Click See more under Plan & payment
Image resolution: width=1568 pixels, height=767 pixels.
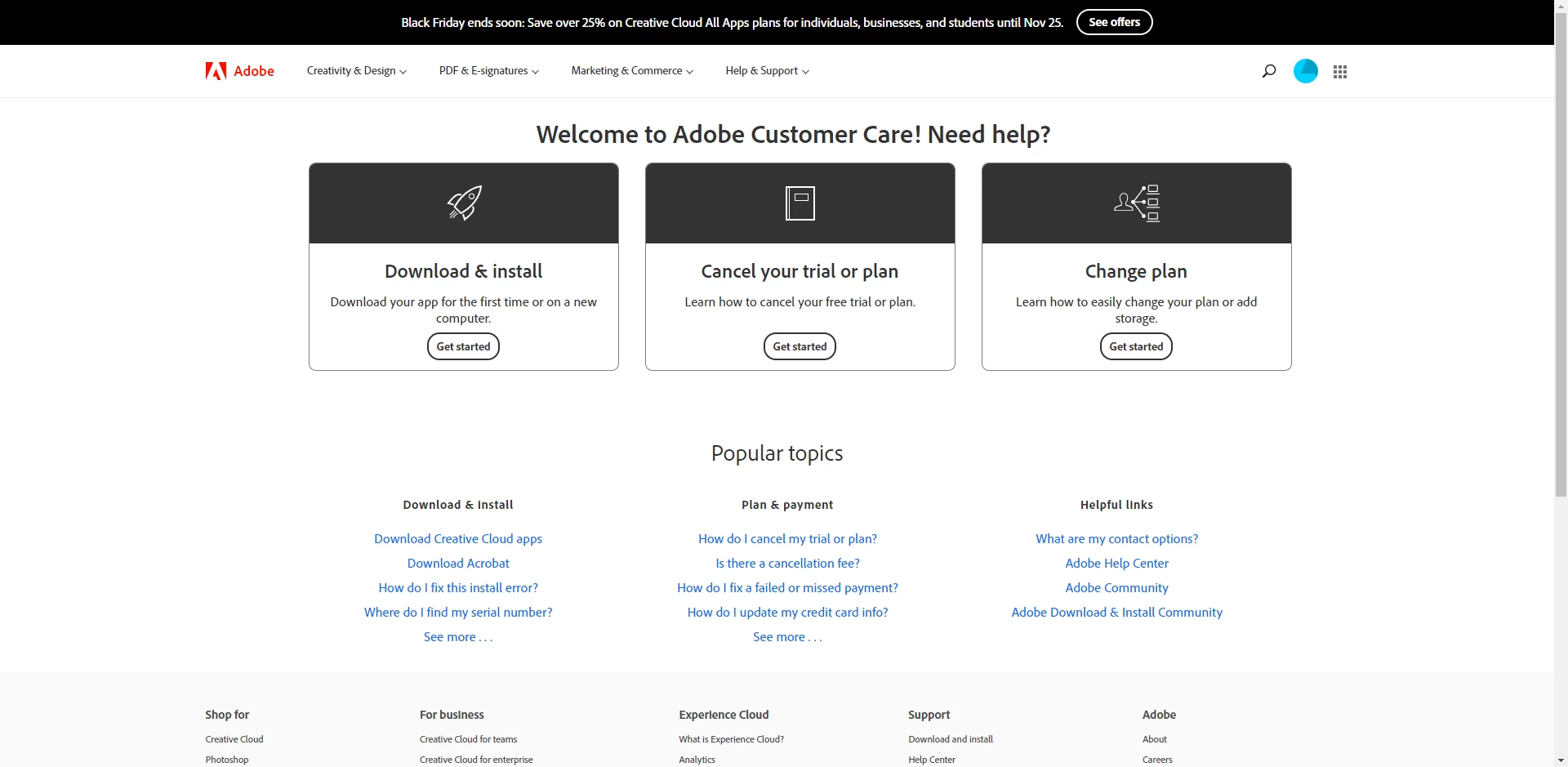pyautogui.click(x=787, y=637)
